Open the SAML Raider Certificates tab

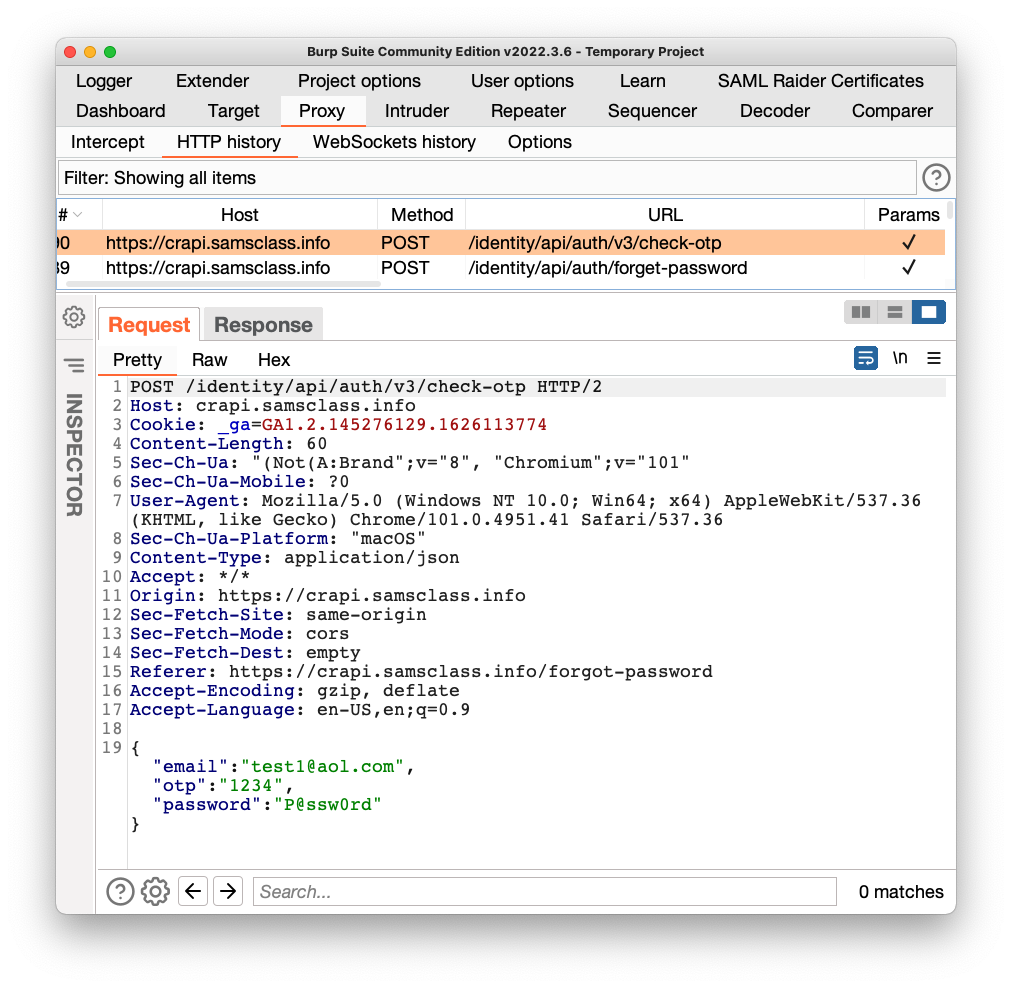820,81
